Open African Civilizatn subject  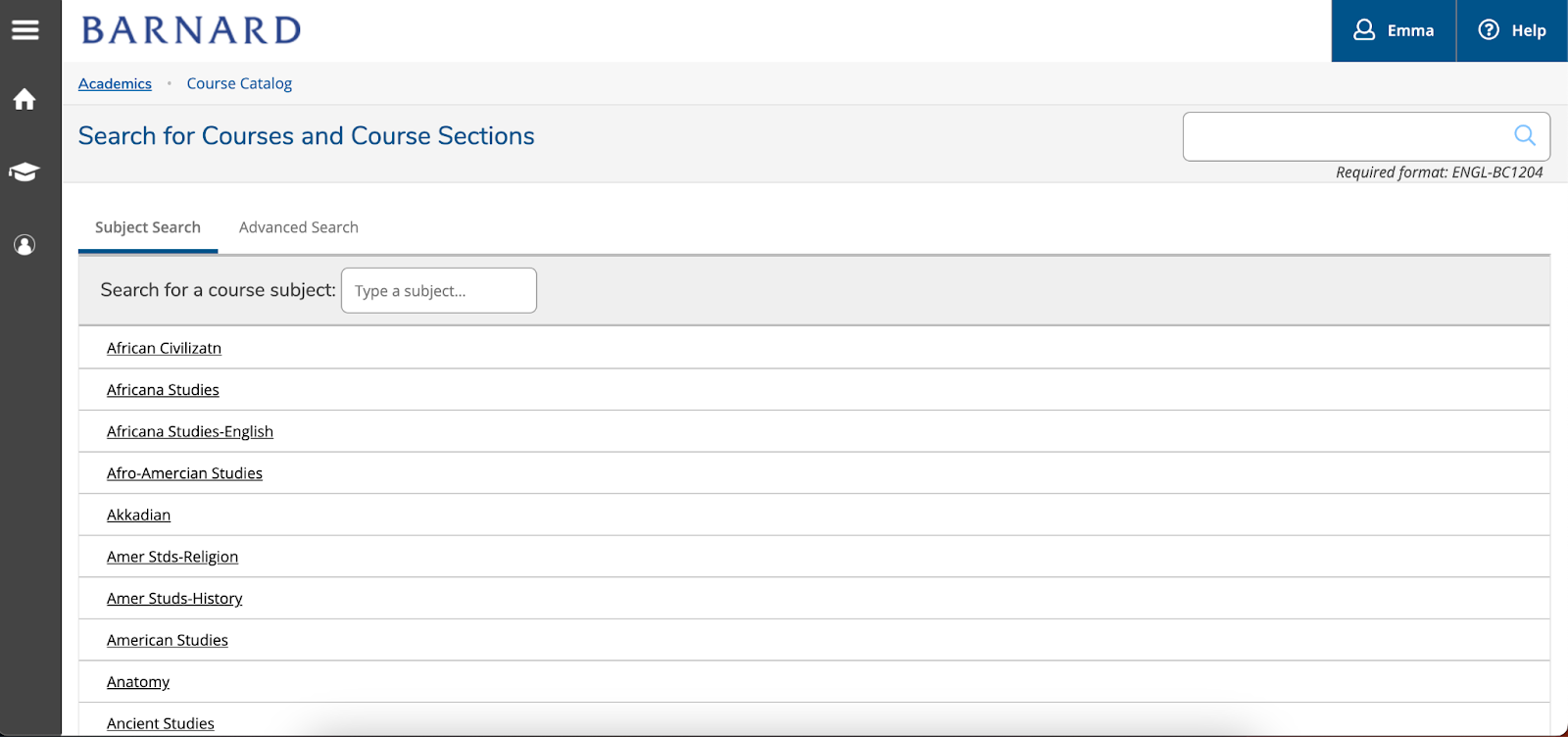pyautogui.click(x=164, y=348)
